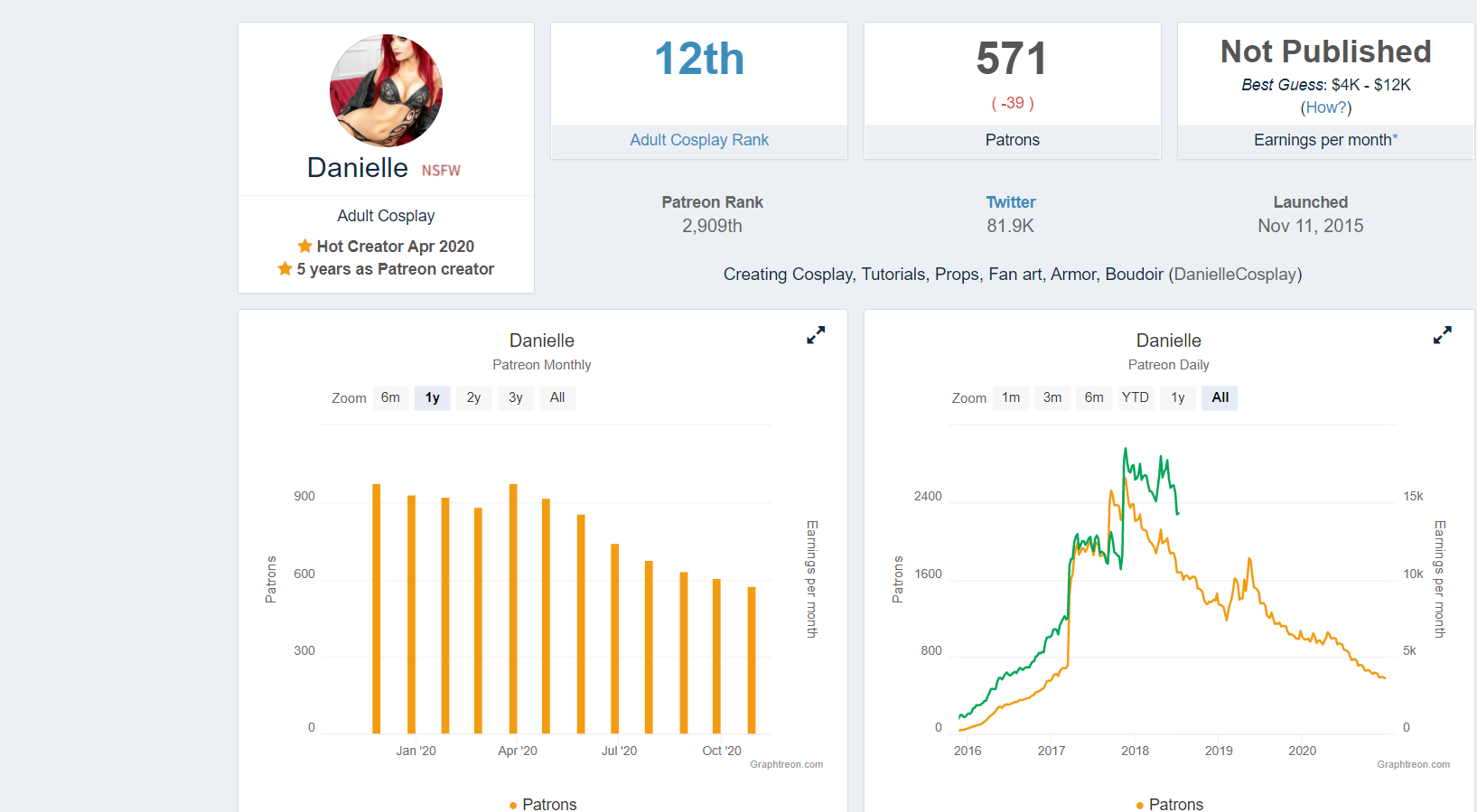Set daily chart zoom to 6m
The image size is (1477, 812).
point(1094,397)
